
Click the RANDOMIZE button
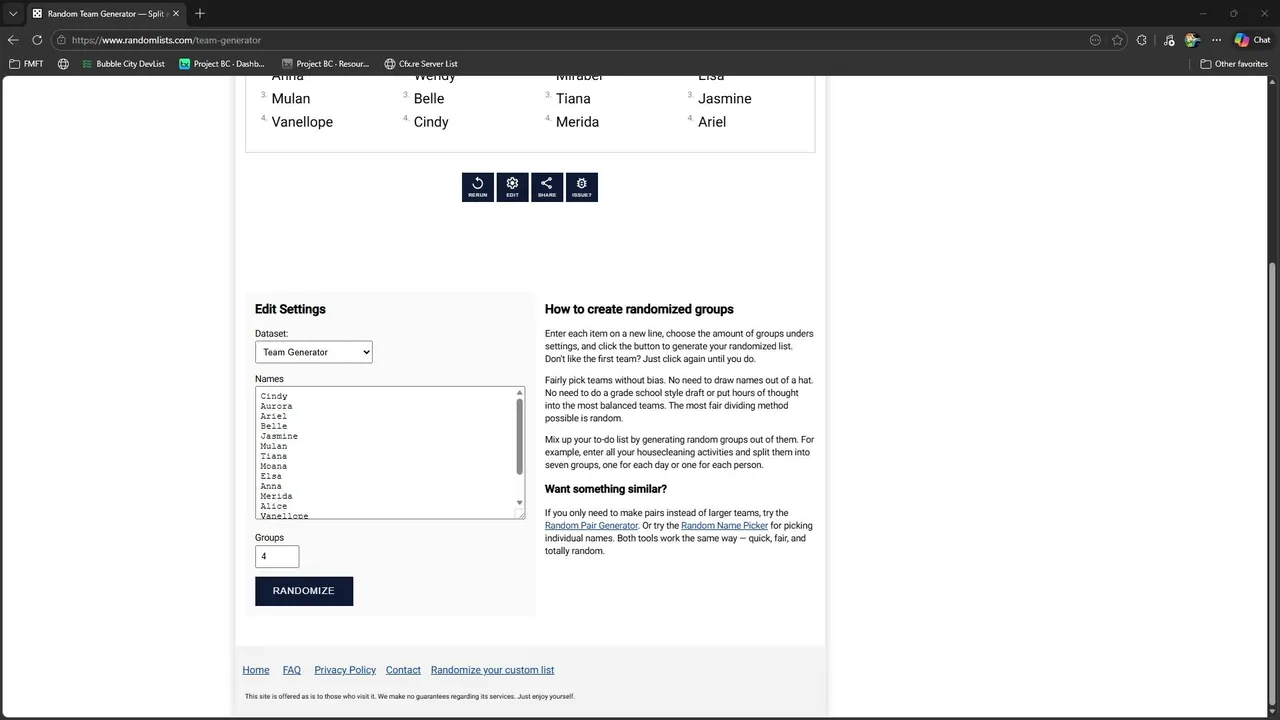point(304,591)
